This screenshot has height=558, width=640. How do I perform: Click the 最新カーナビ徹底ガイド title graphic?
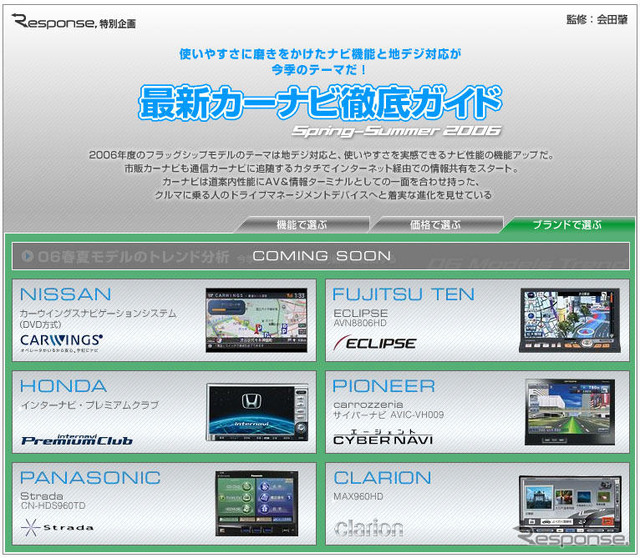tap(320, 102)
